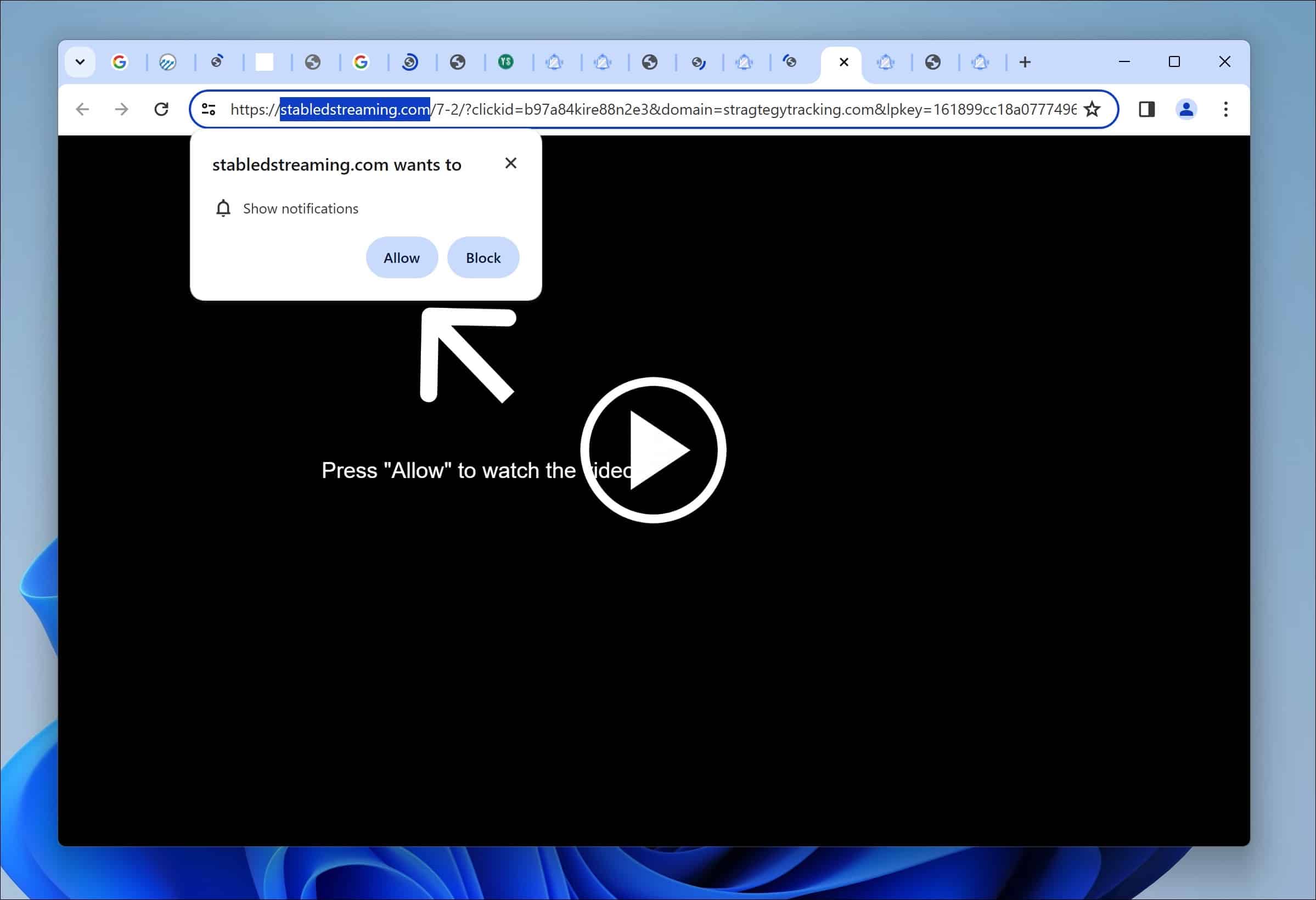Screen dimensions: 1316x900
Task: Click the stabledstreaming.com domain in URL
Action: [353, 109]
